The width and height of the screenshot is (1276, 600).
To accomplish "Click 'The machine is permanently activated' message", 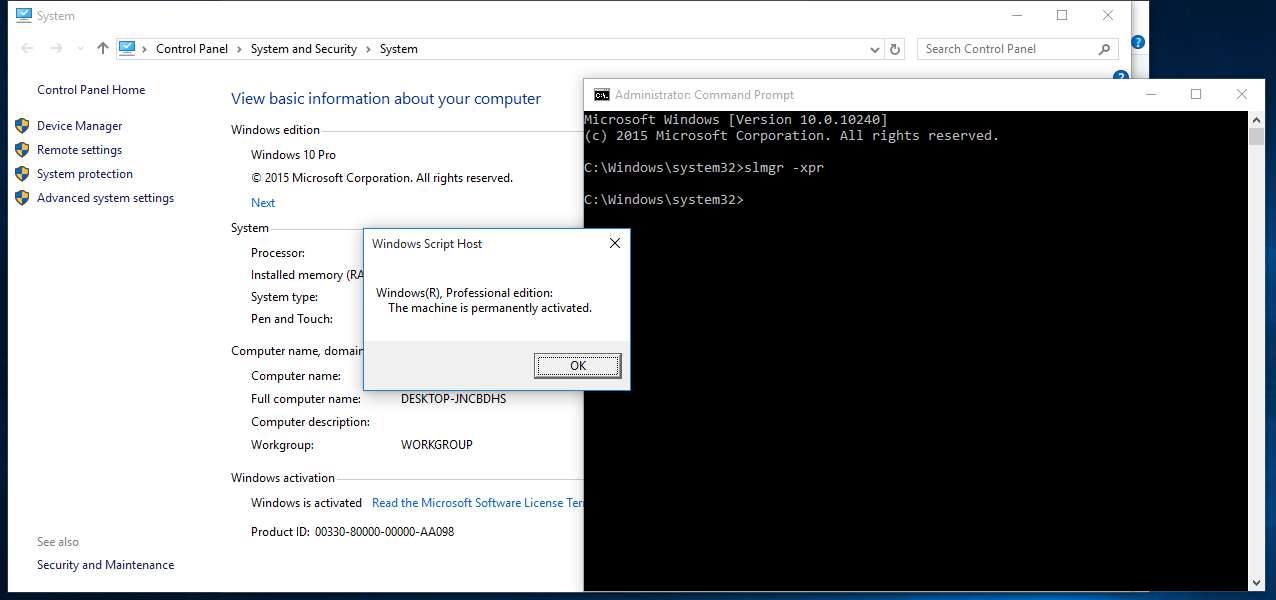I will (x=490, y=308).
